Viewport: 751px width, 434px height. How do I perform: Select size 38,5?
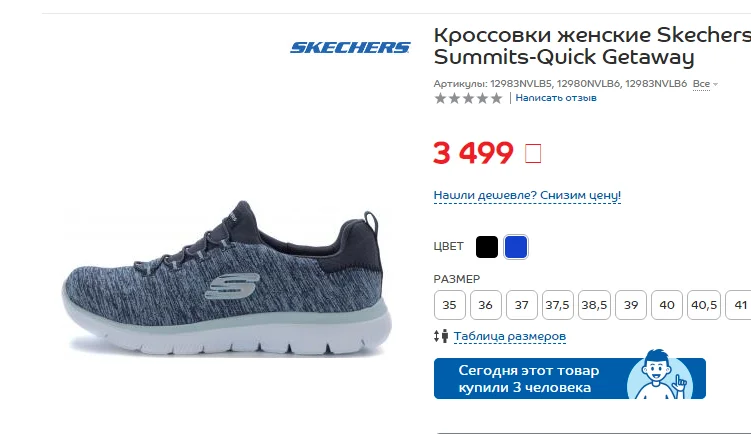pyautogui.click(x=594, y=305)
